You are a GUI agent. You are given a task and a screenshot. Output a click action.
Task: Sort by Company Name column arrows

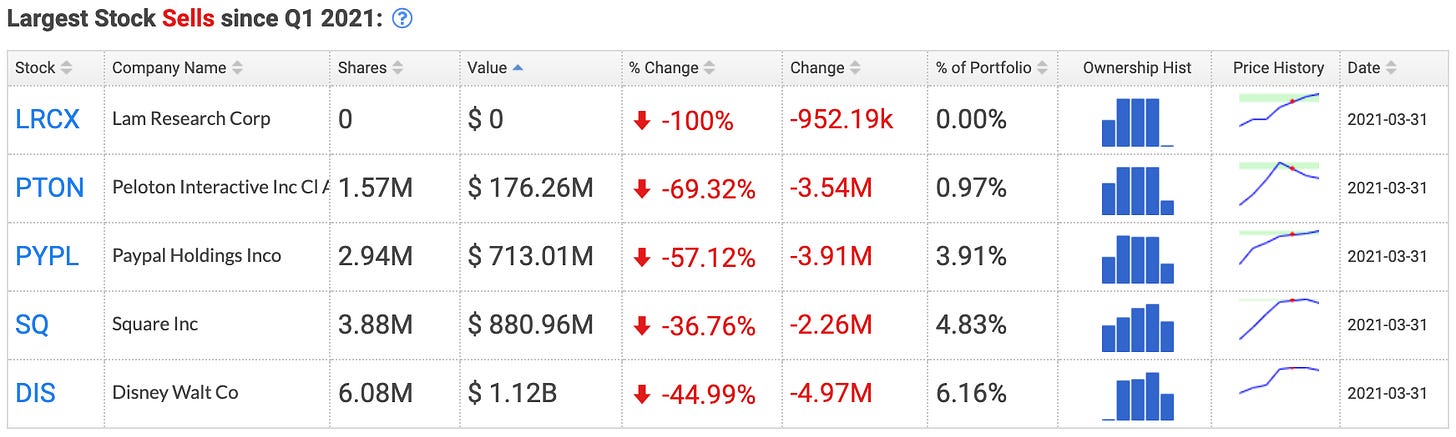click(x=238, y=68)
